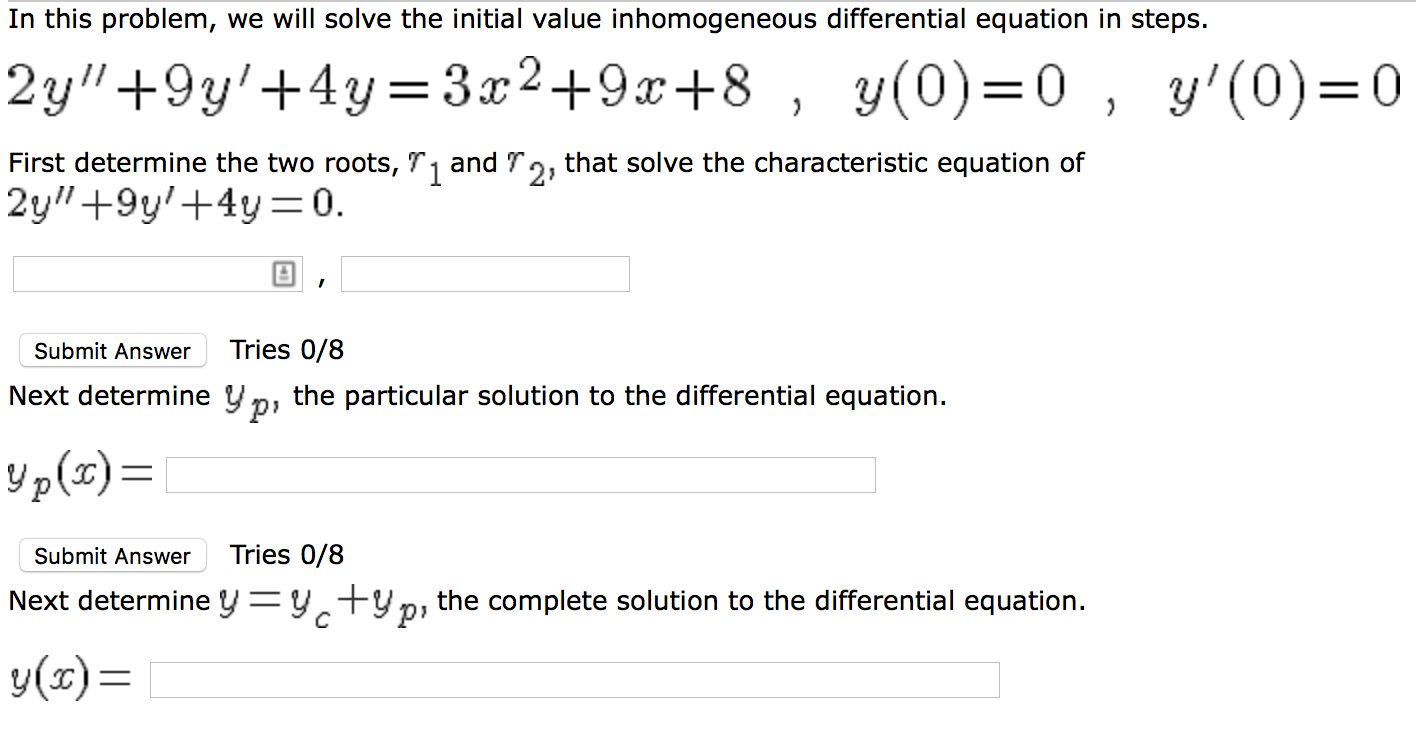
Task: Click the particular solution answer box
Action: [x=520, y=474]
